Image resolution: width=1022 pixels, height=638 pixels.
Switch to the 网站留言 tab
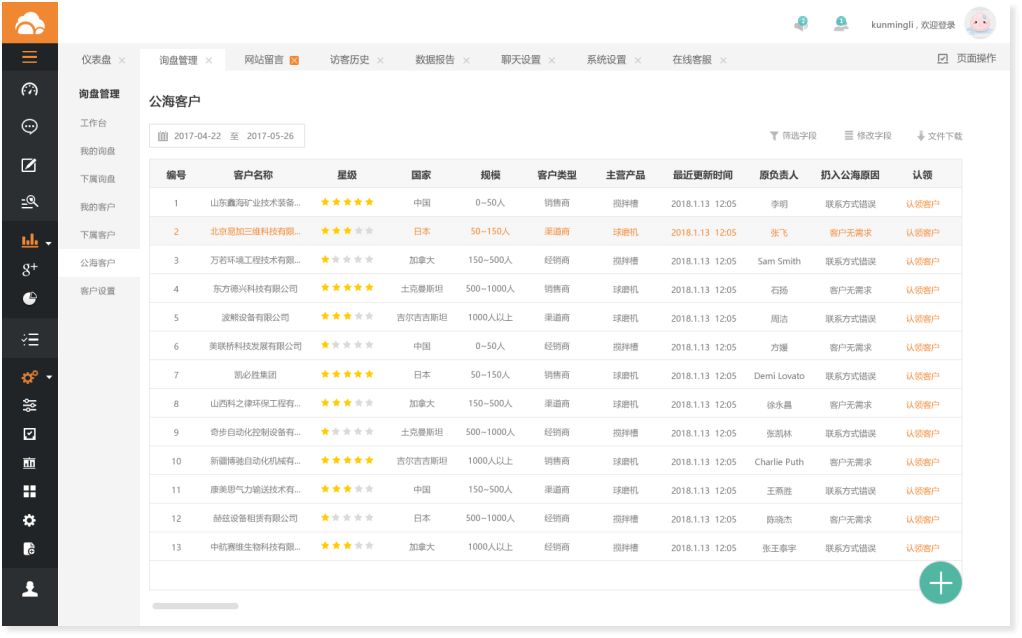click(x=264, y=60)
